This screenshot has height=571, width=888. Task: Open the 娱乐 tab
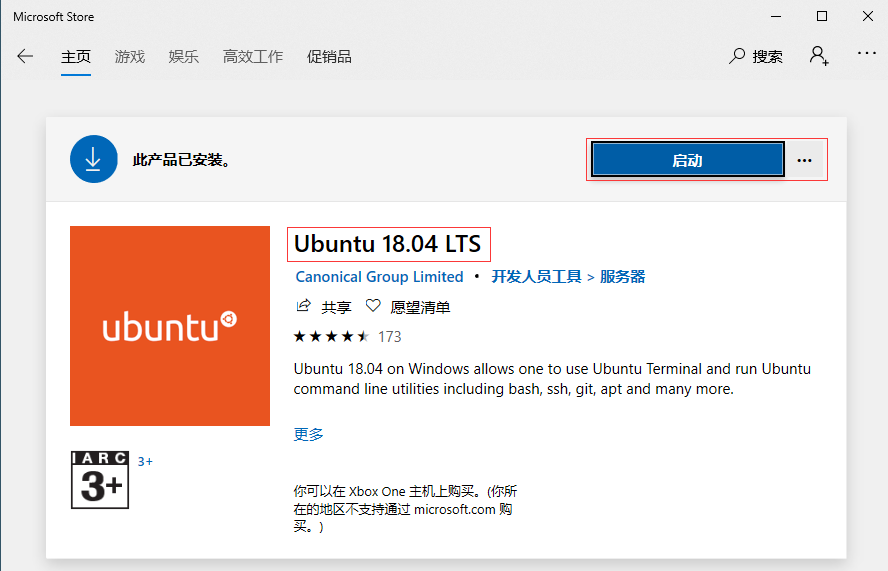(183, 57)
